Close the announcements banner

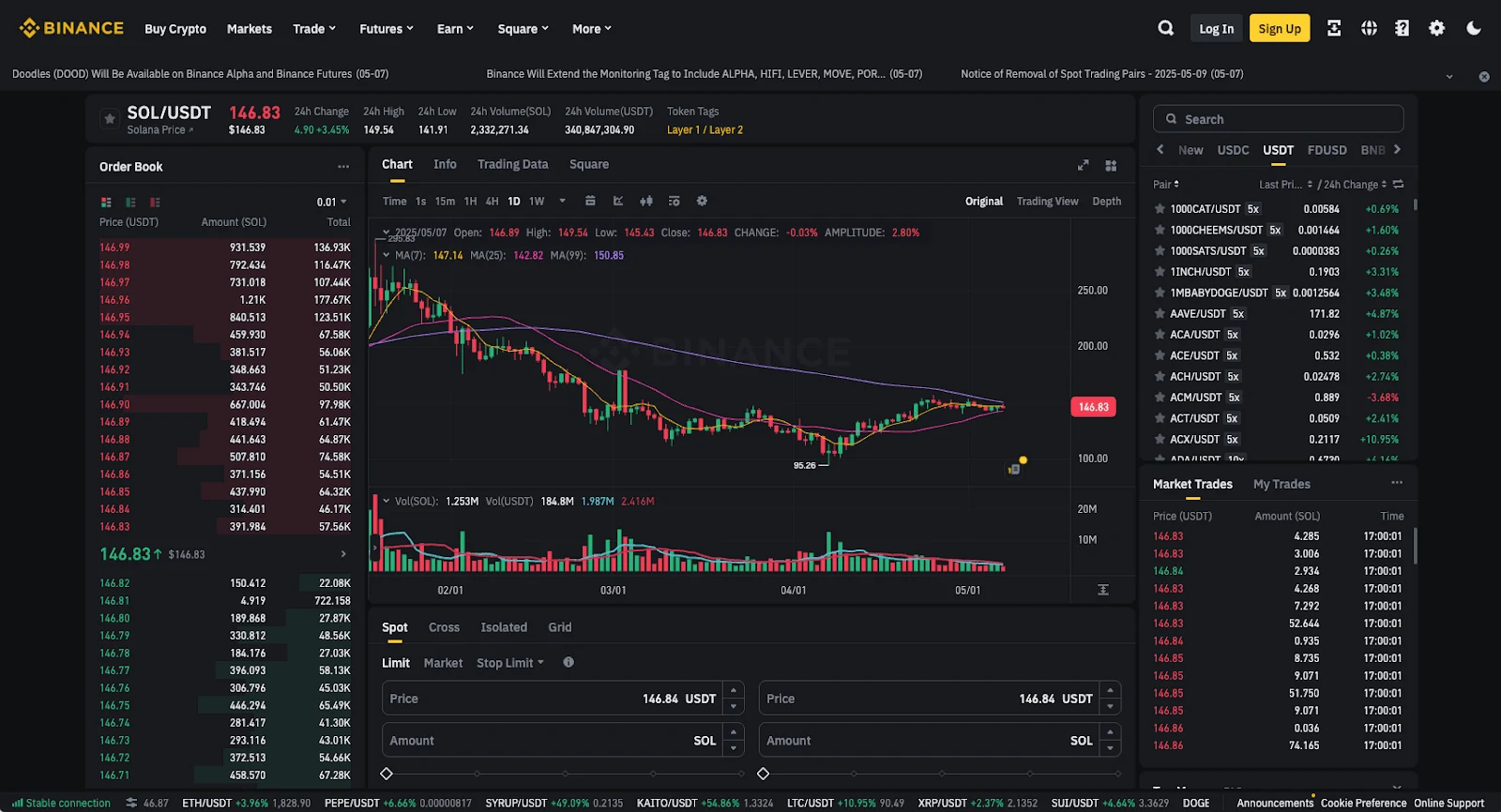pyautogui.click(x=1484, y=77)
